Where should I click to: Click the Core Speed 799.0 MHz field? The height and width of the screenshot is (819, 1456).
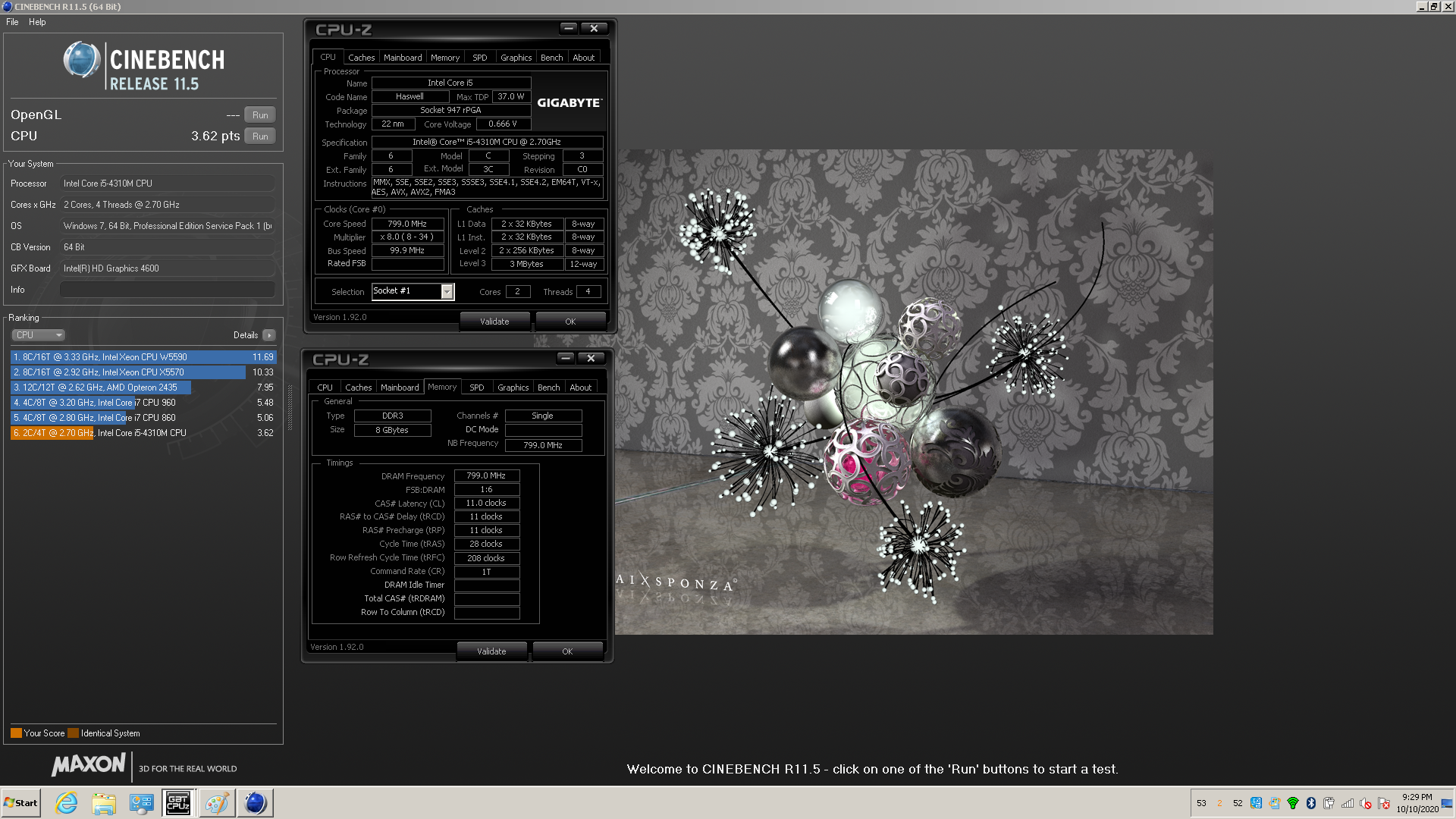(407, 224)
